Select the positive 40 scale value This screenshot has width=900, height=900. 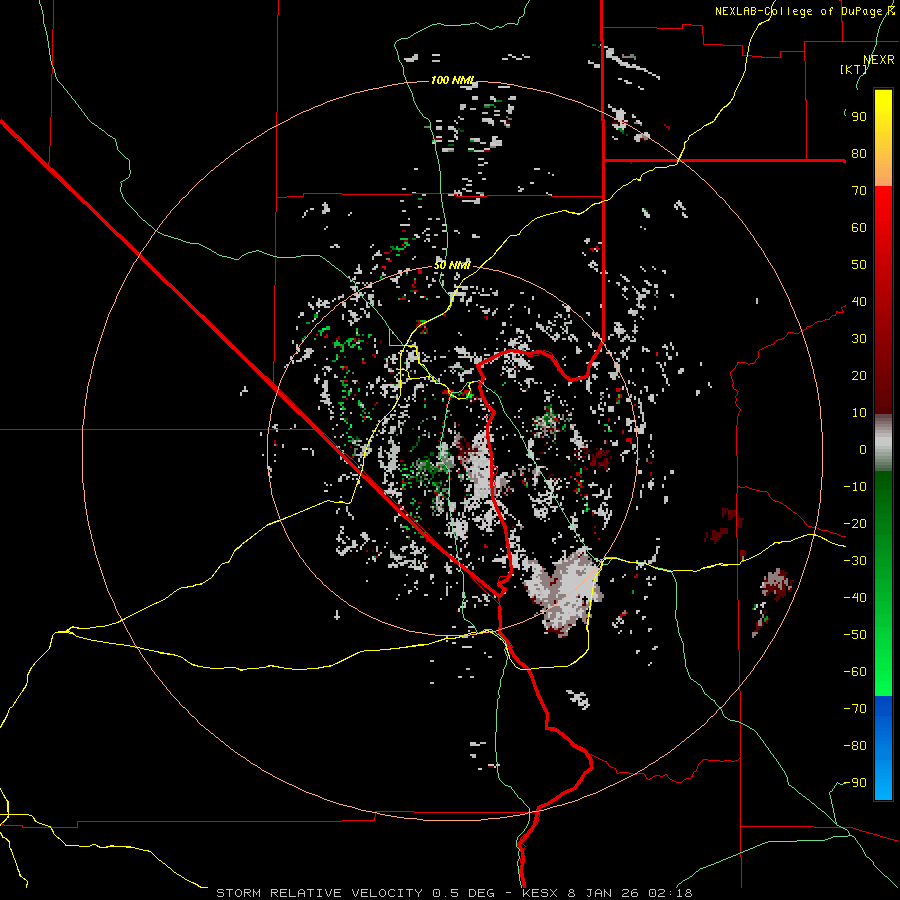(859, 302)
